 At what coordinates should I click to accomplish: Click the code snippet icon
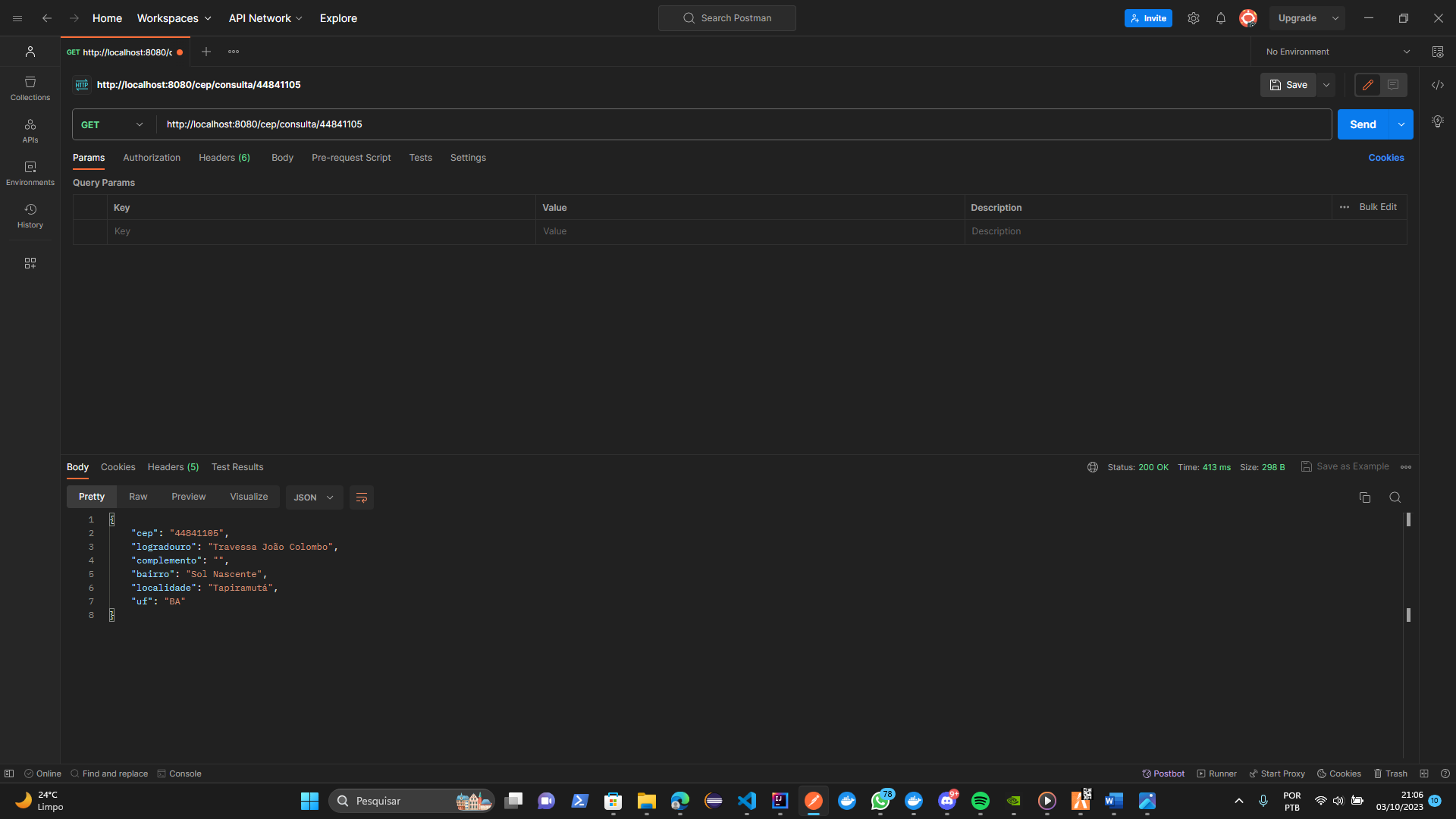pyautogui.click(x=1437, y=85)
